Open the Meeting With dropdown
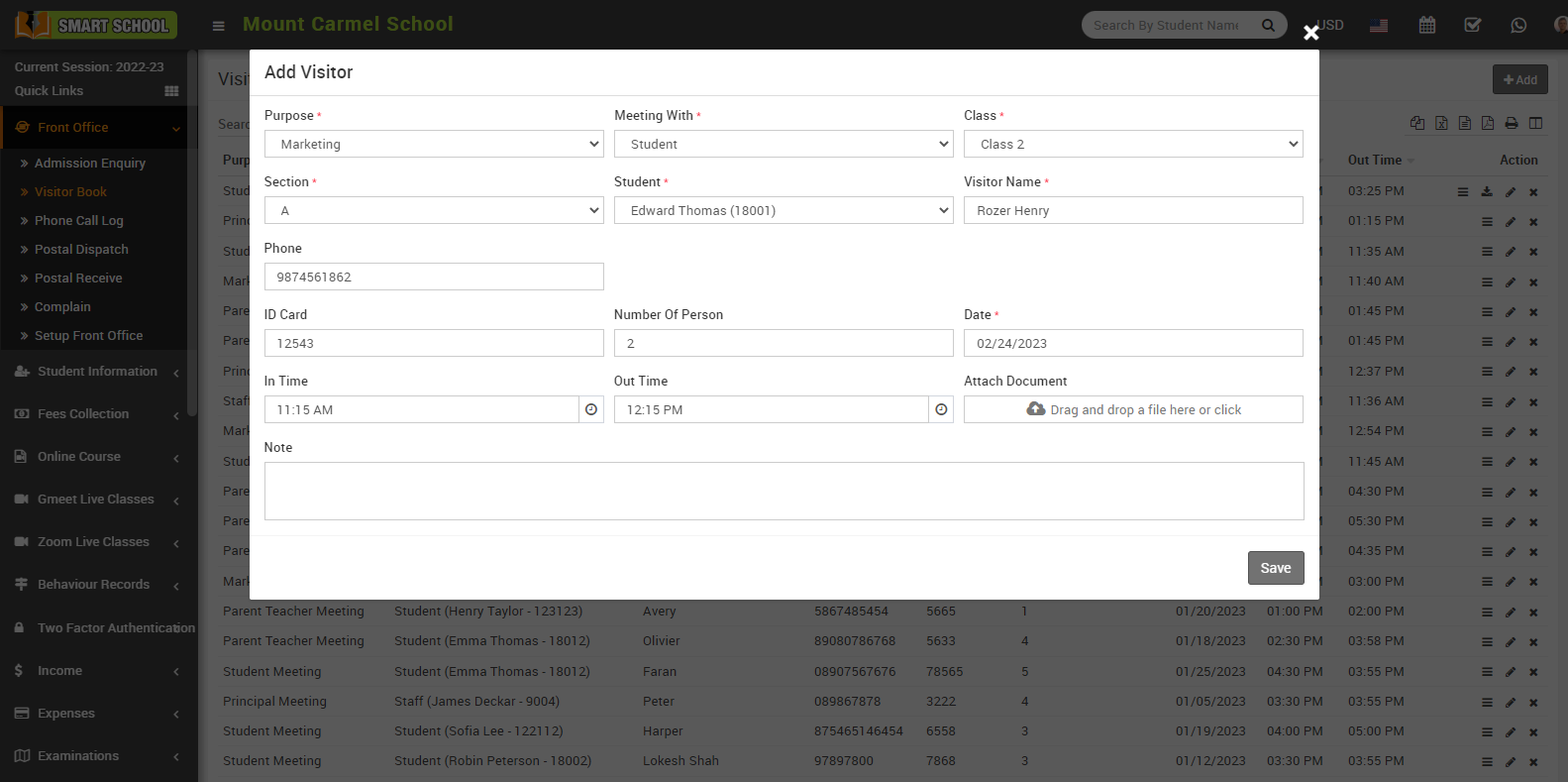This screenshot has height=782, width=1568. click(783, 144)
